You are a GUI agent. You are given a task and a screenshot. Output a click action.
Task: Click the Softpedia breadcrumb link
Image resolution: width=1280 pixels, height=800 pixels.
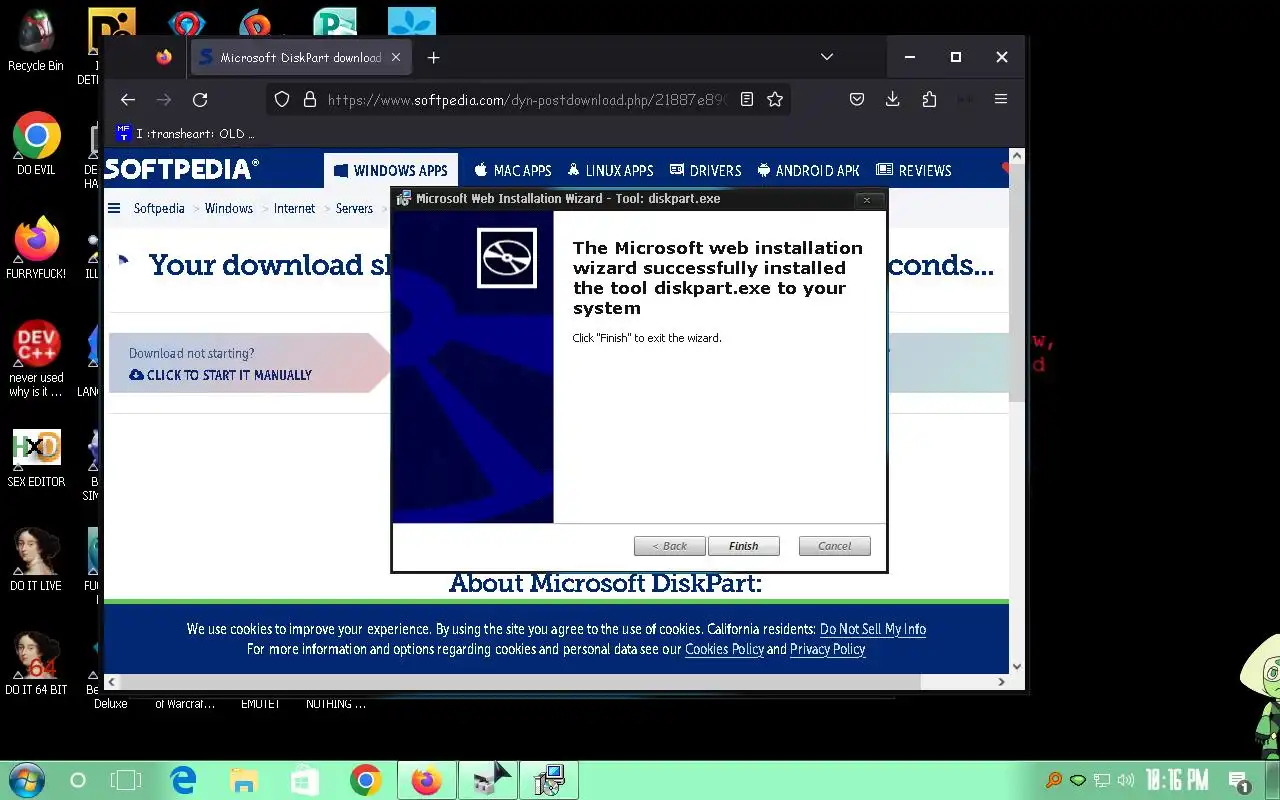click(159, 208)
